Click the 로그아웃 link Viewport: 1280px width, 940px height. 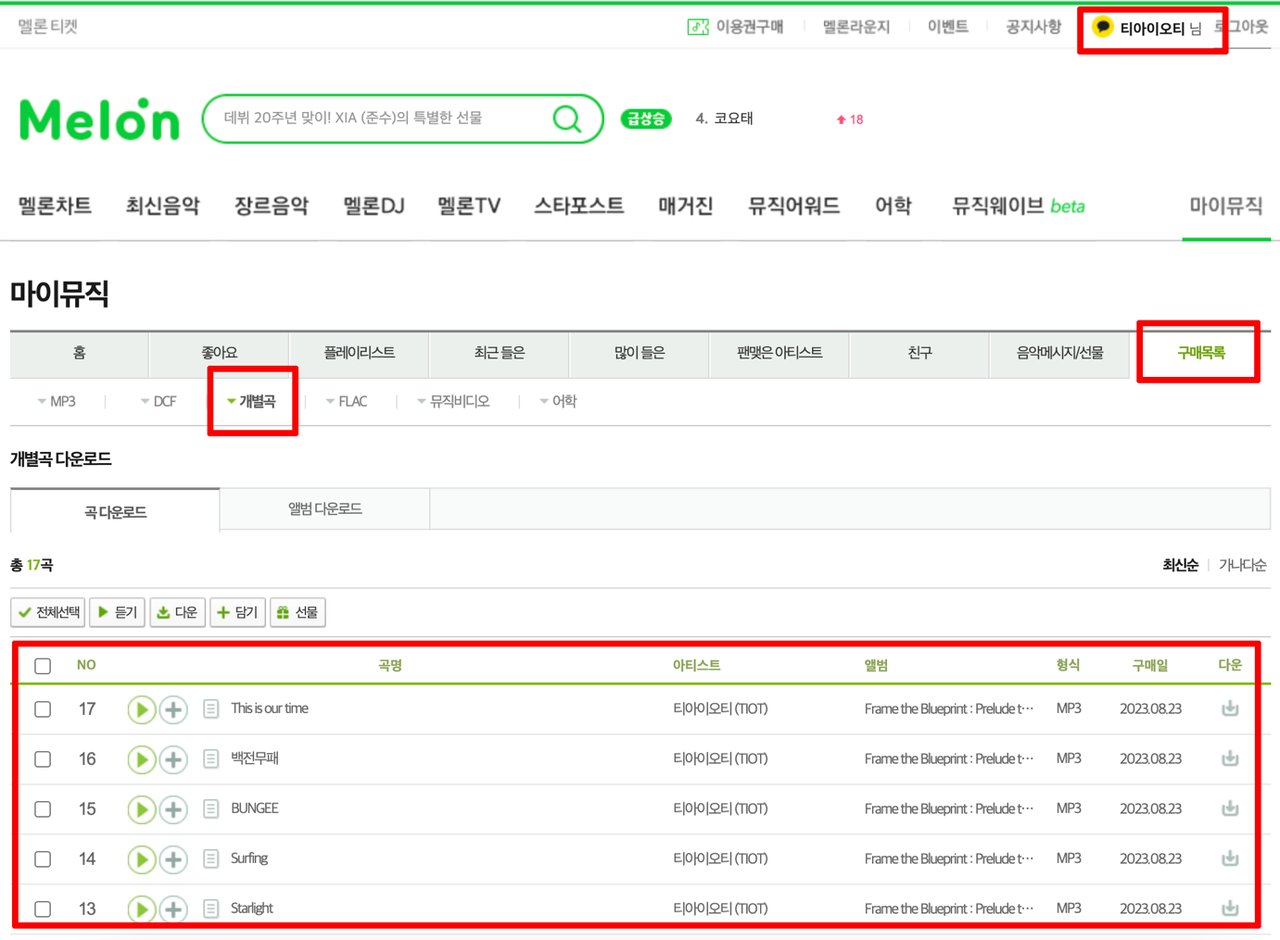point(1240,27)
